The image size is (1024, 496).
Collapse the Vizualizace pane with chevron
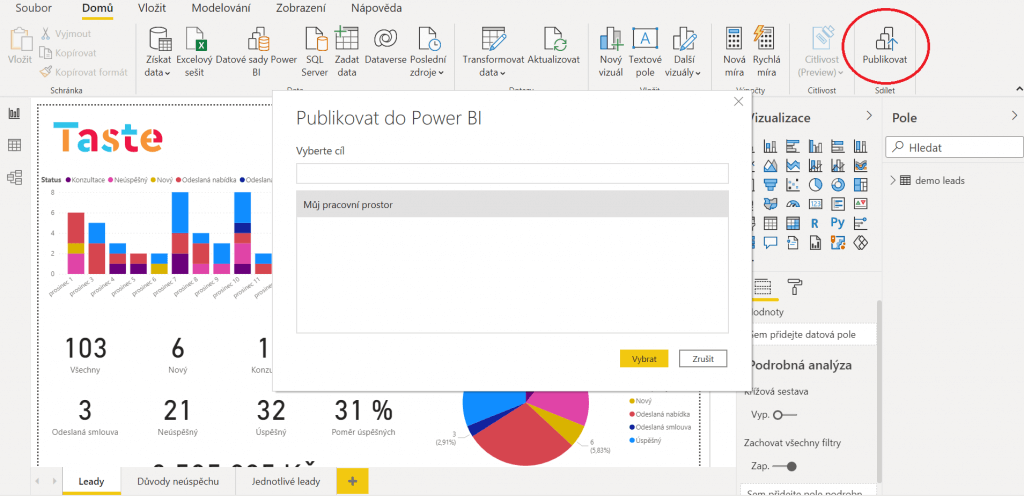tap(867, 117)
